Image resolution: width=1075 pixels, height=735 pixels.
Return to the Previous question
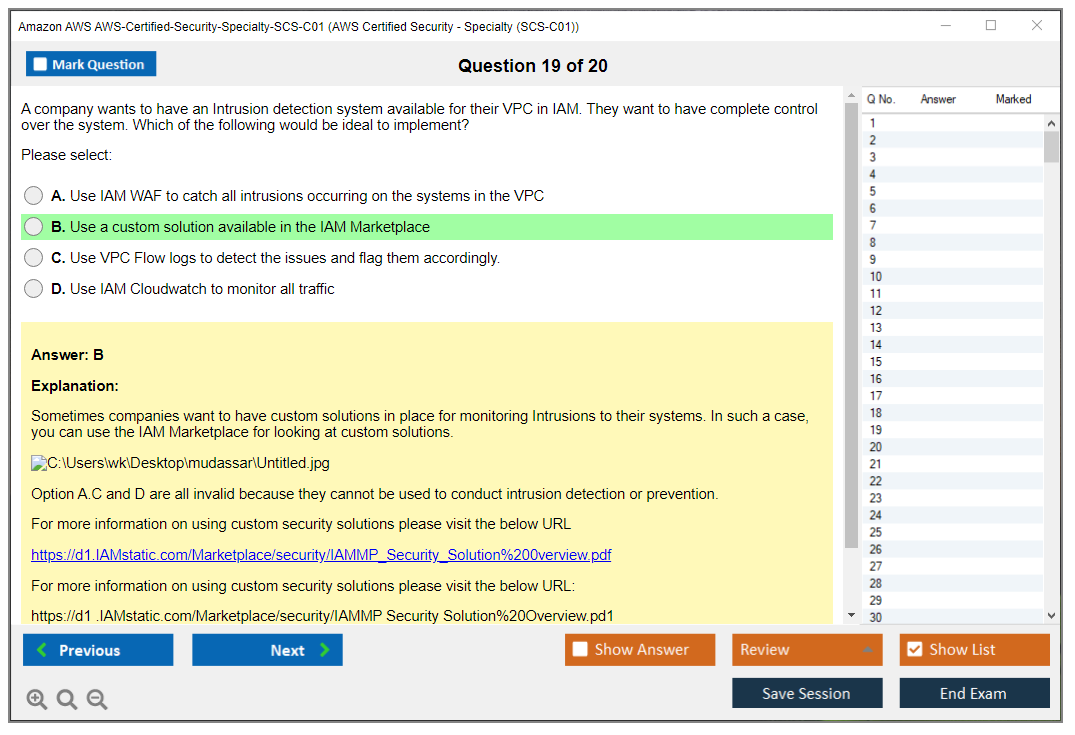(98, 650)
